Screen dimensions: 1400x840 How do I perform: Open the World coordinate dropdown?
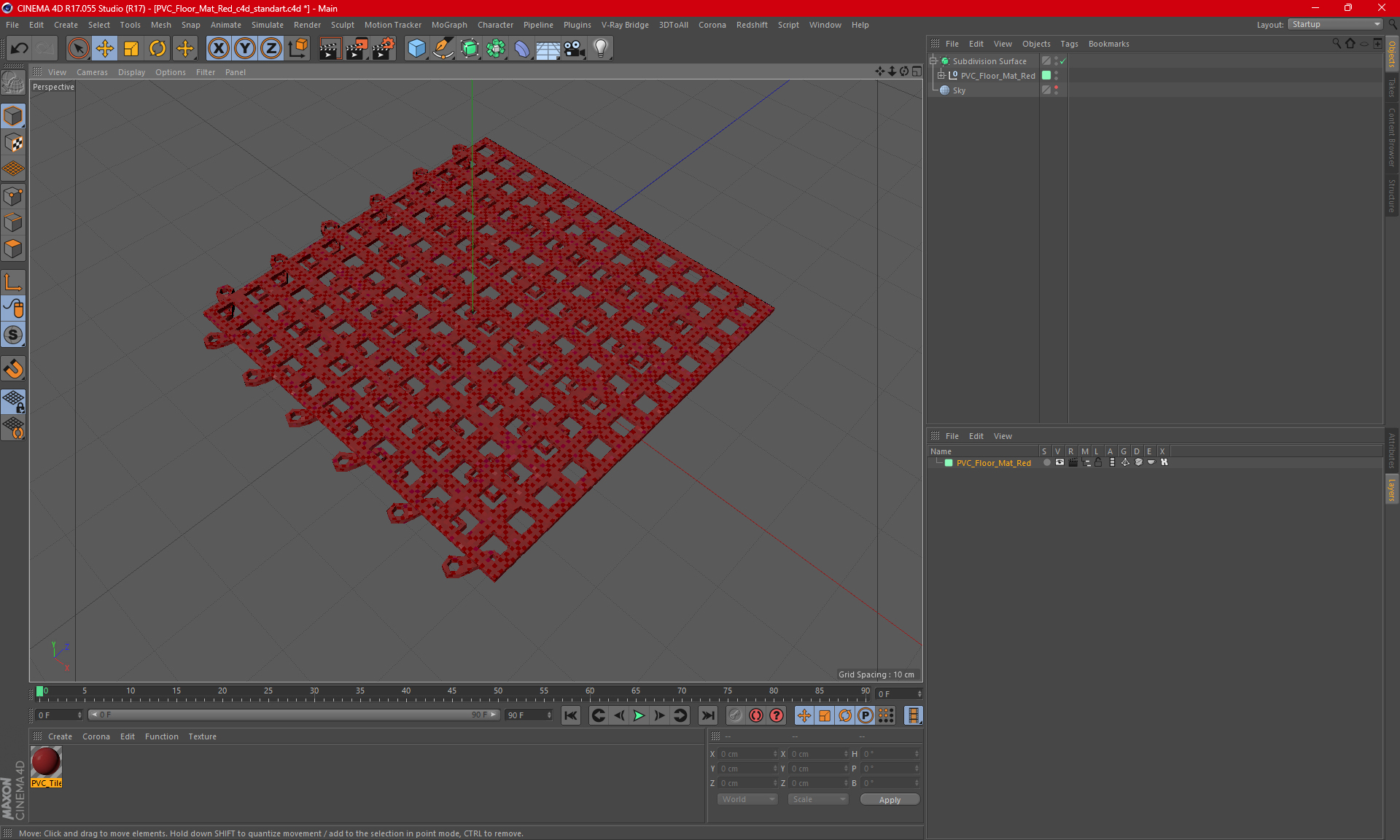point(747,799)
